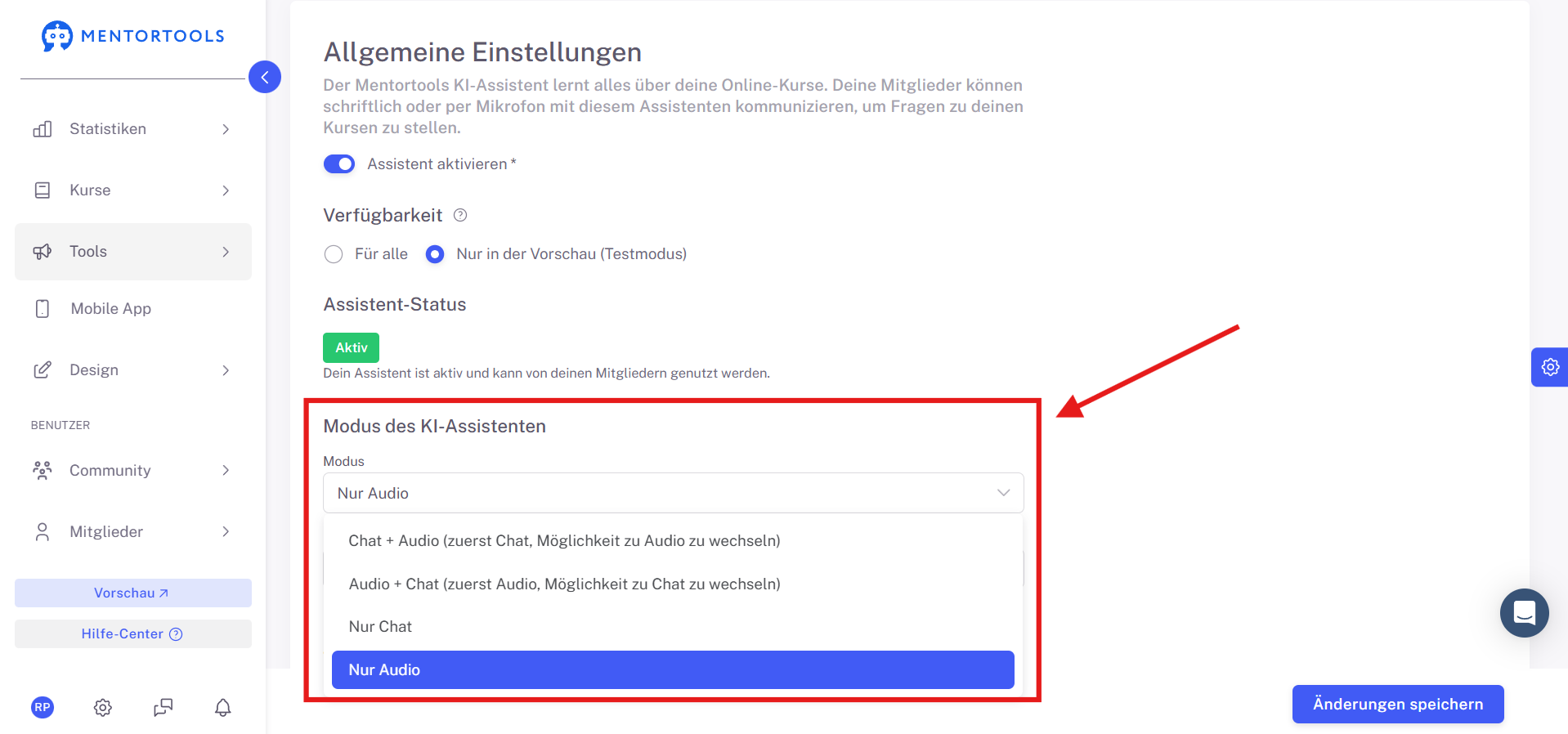Screen dimensions: 1568x734
Task: Open the Vorschau preview link
Action: pos(133,593)
